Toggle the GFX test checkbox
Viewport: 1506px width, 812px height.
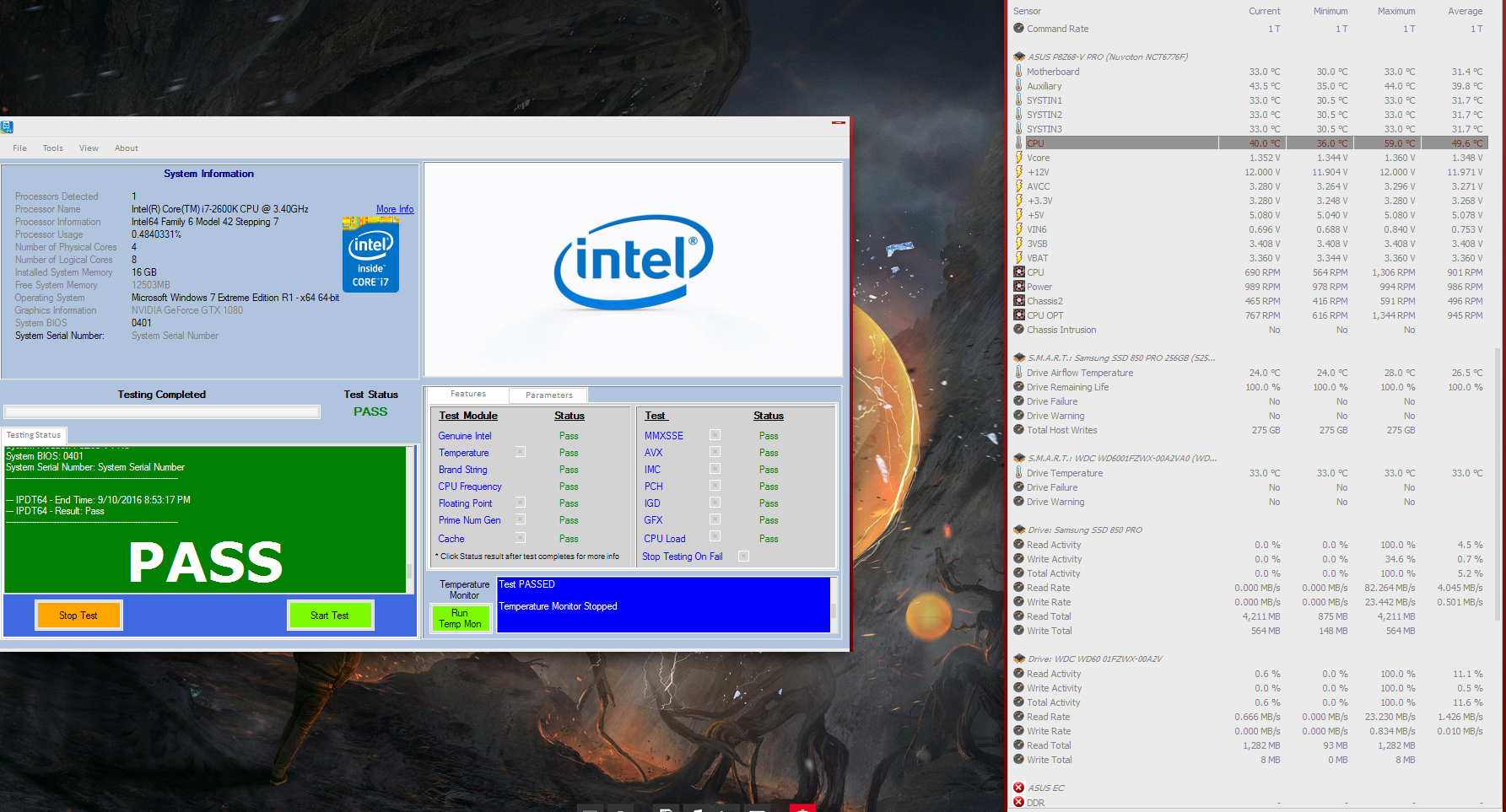pos(715,519)
